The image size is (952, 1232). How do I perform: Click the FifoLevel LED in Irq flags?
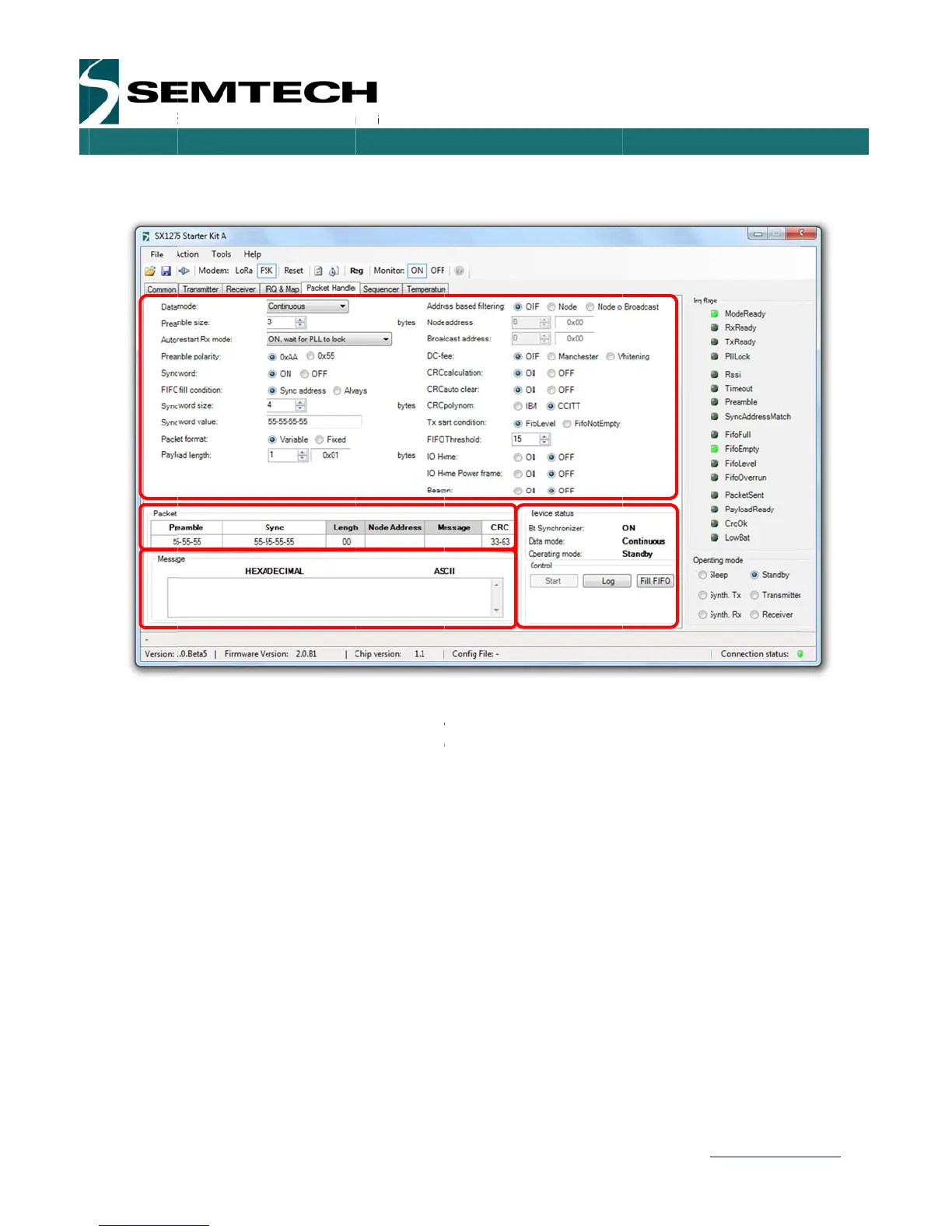[x=714, y=464]
